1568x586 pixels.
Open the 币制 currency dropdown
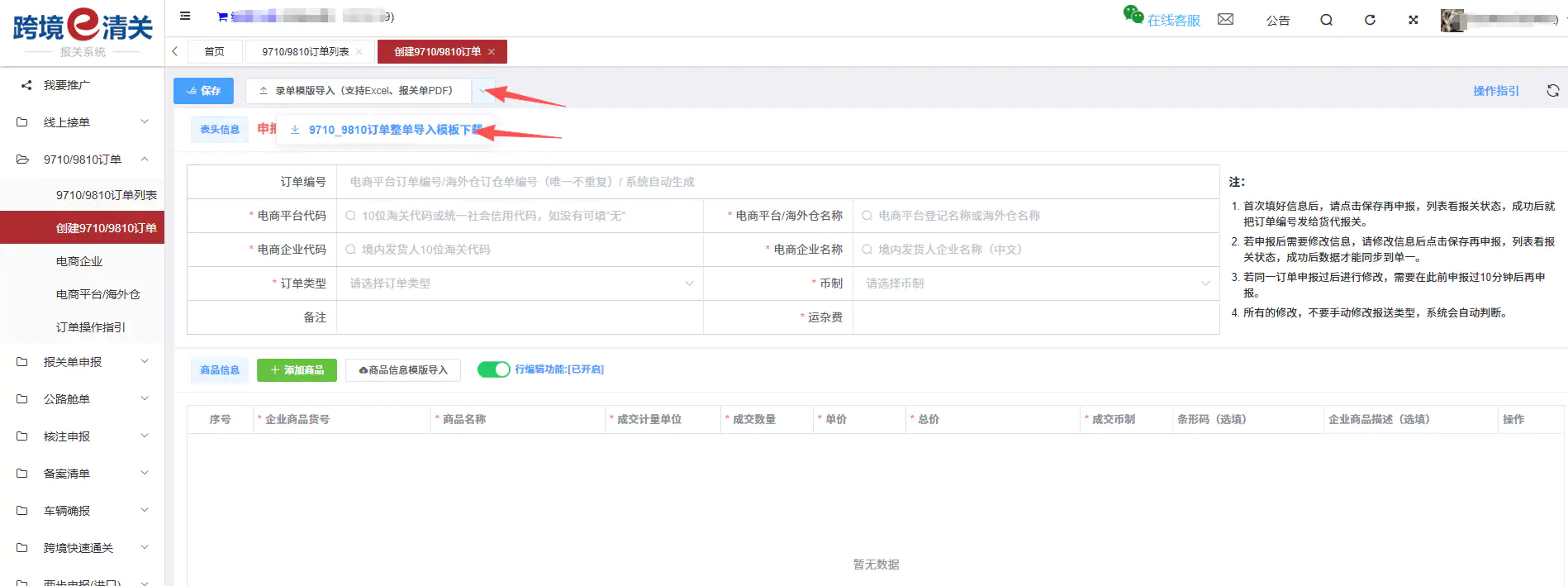click(x=1036, y=283)
